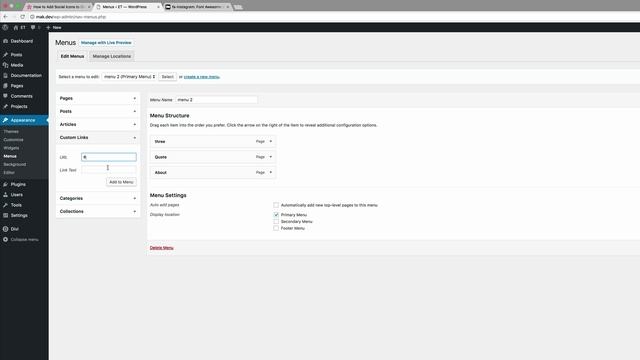640x360 pixels.
Task: Switch to the Instagram Font Awesome browser tab
Action: [x=198, y=7]
